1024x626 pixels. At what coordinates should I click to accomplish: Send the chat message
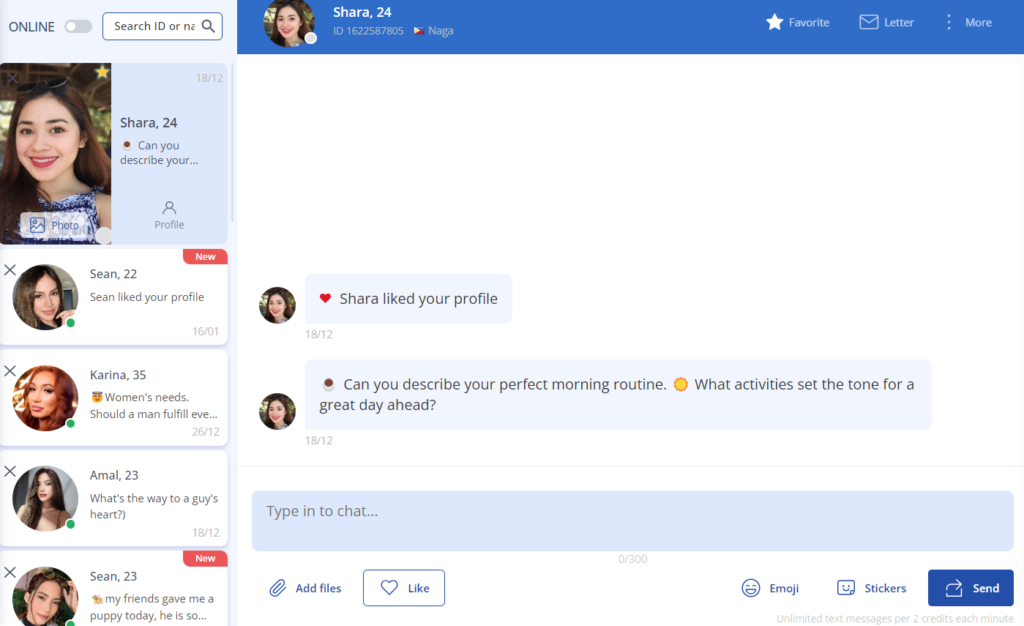click(x=970, y=588)
